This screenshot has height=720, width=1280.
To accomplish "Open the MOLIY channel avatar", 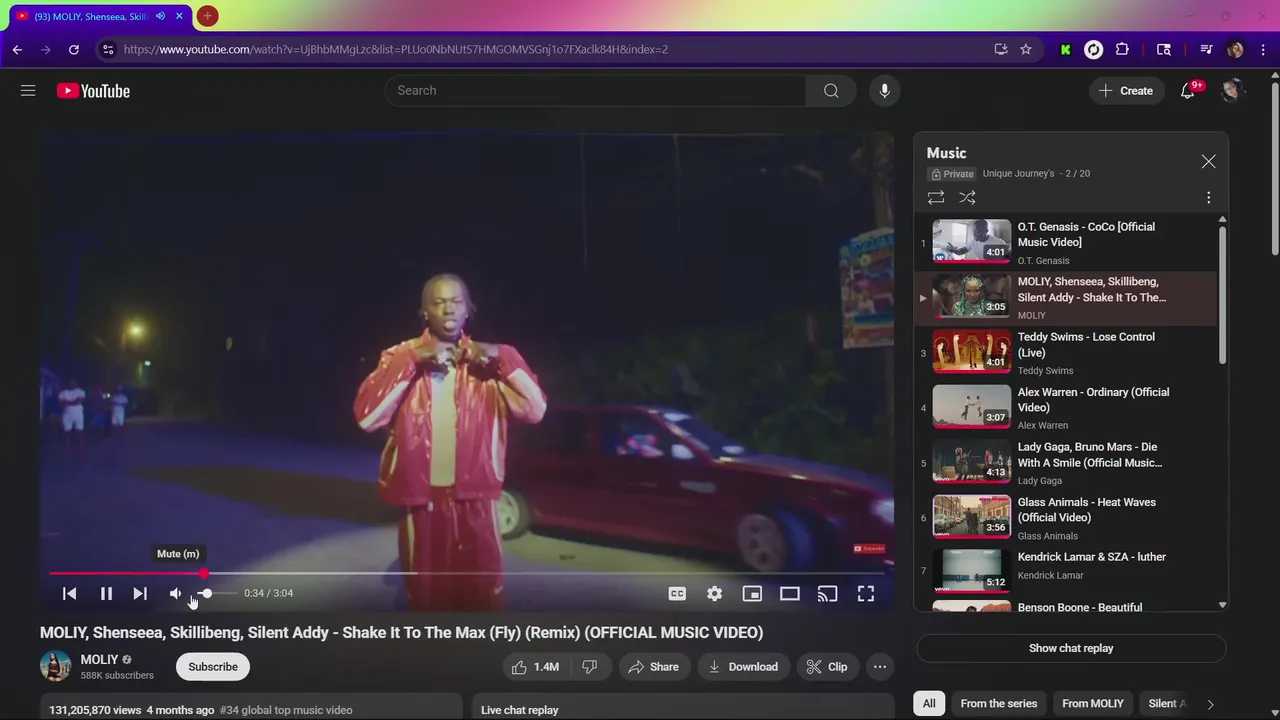I will click(x=56, y=666).
